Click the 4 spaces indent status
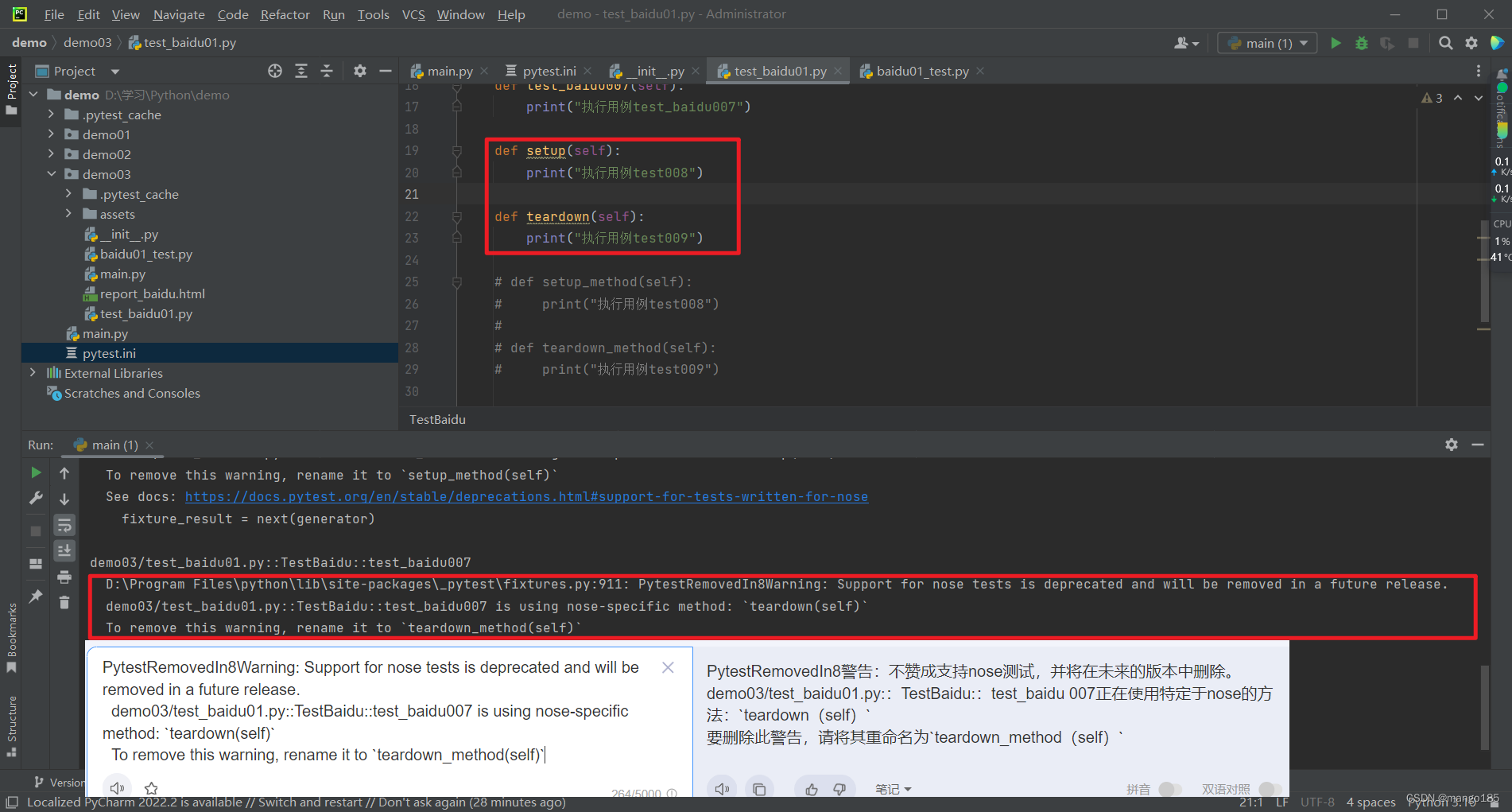 pyautogui.click(x=1370, y=802)
